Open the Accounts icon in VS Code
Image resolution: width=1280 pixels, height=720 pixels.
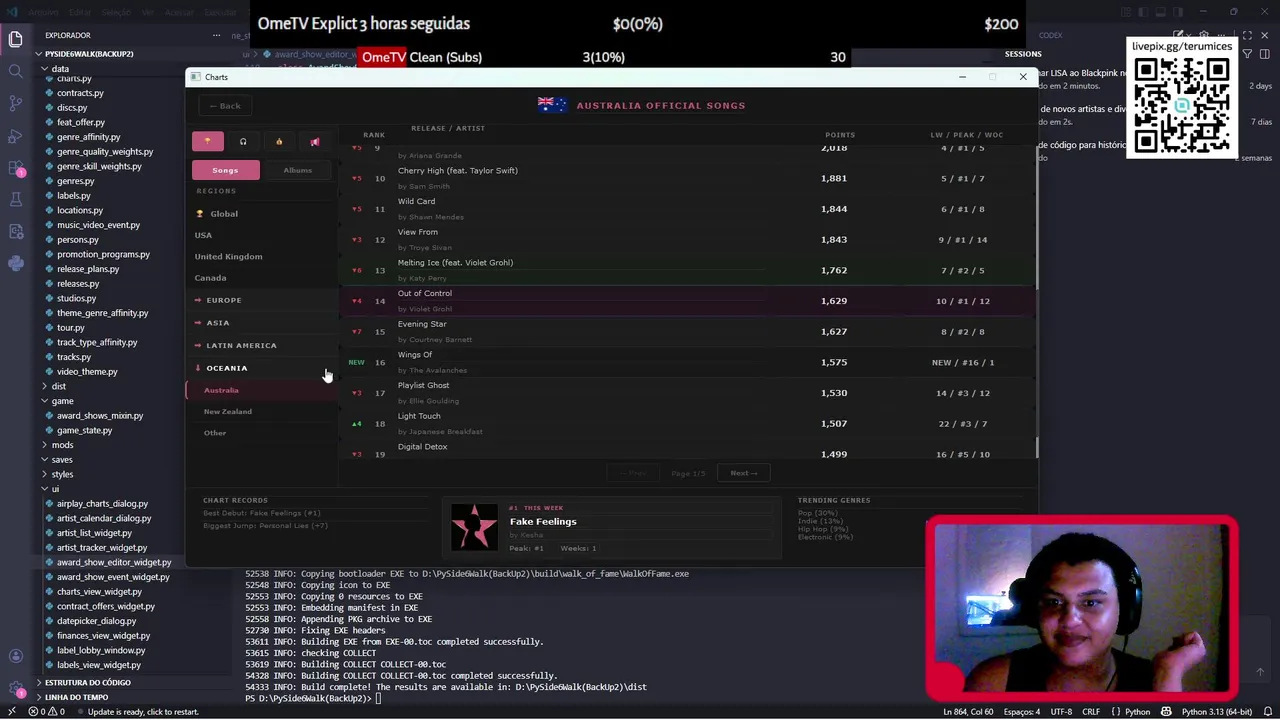[15, 656]
